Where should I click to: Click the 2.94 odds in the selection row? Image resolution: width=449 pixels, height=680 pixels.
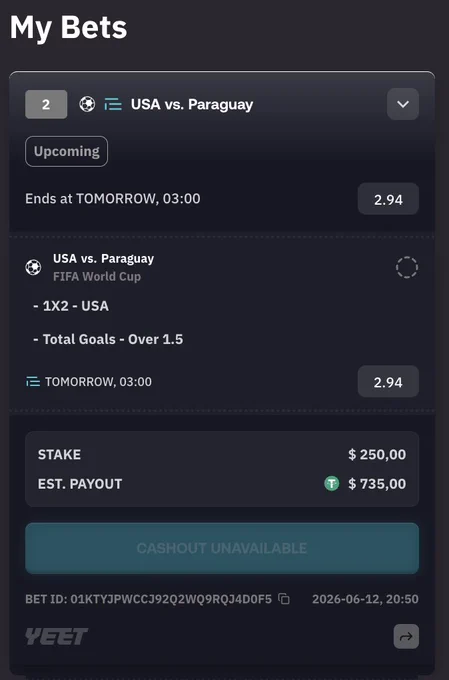pos(388,382)
